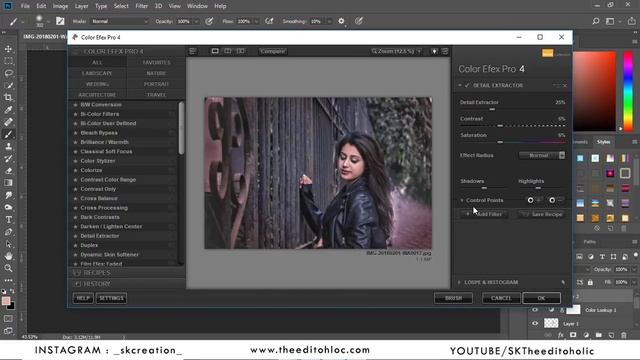Click the Settings button
Image resolution: width=640 pixels, height=360 pixels.
coord(111,298)
